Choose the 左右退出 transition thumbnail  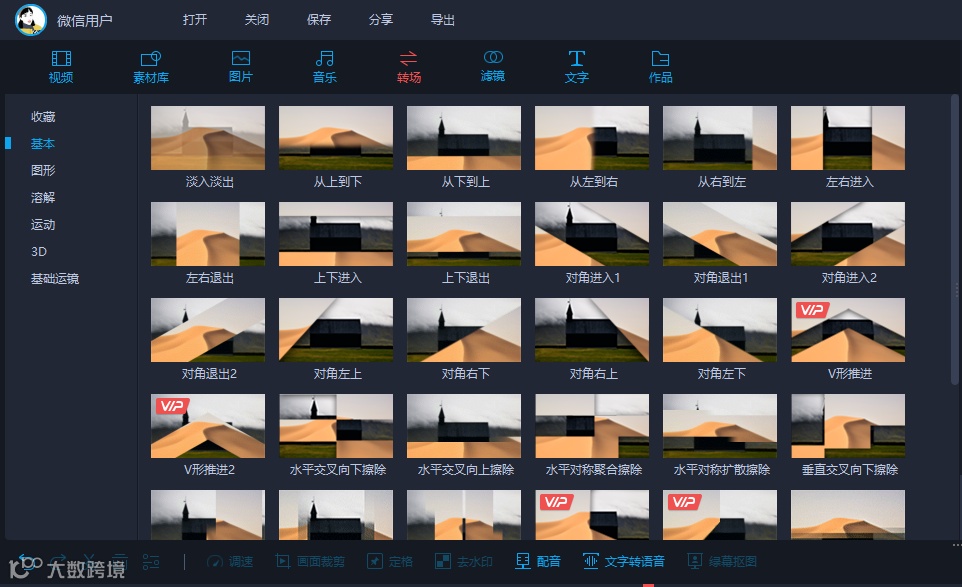208,234
